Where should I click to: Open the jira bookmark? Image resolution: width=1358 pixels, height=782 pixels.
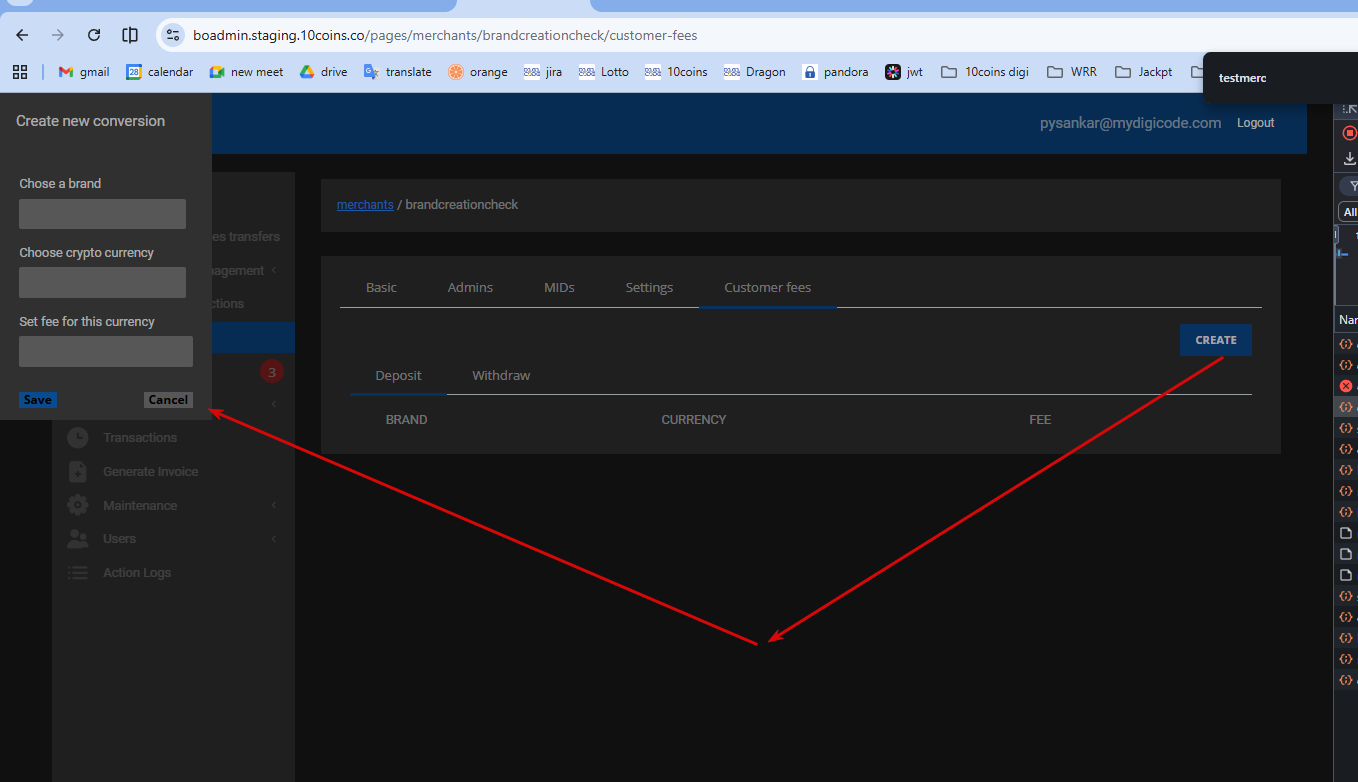click(543, 72)
